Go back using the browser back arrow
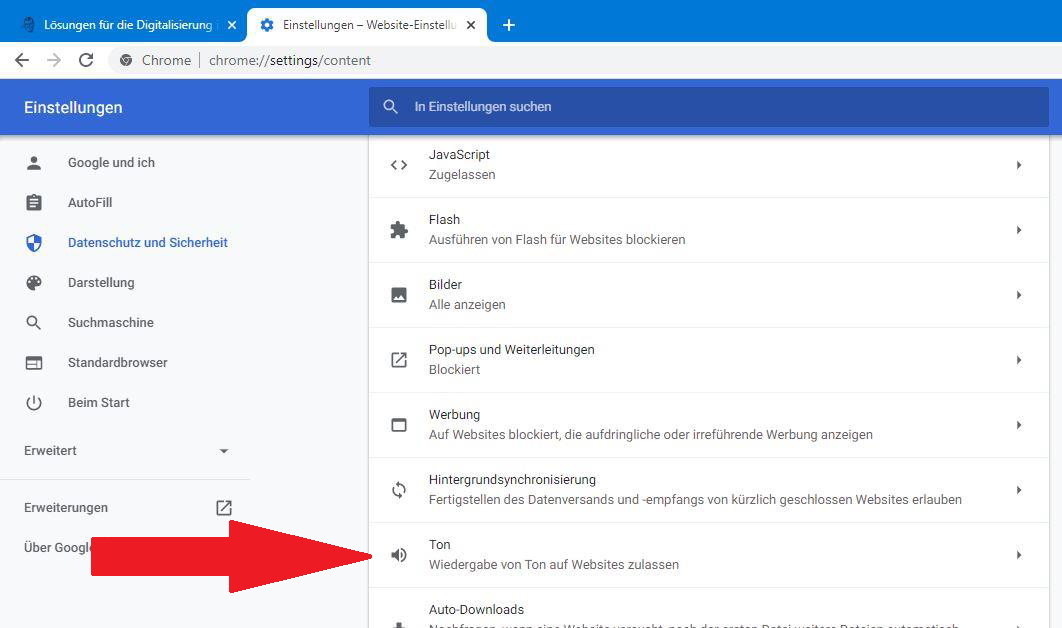Screen dimensions: 1062x628 (22, 60)
